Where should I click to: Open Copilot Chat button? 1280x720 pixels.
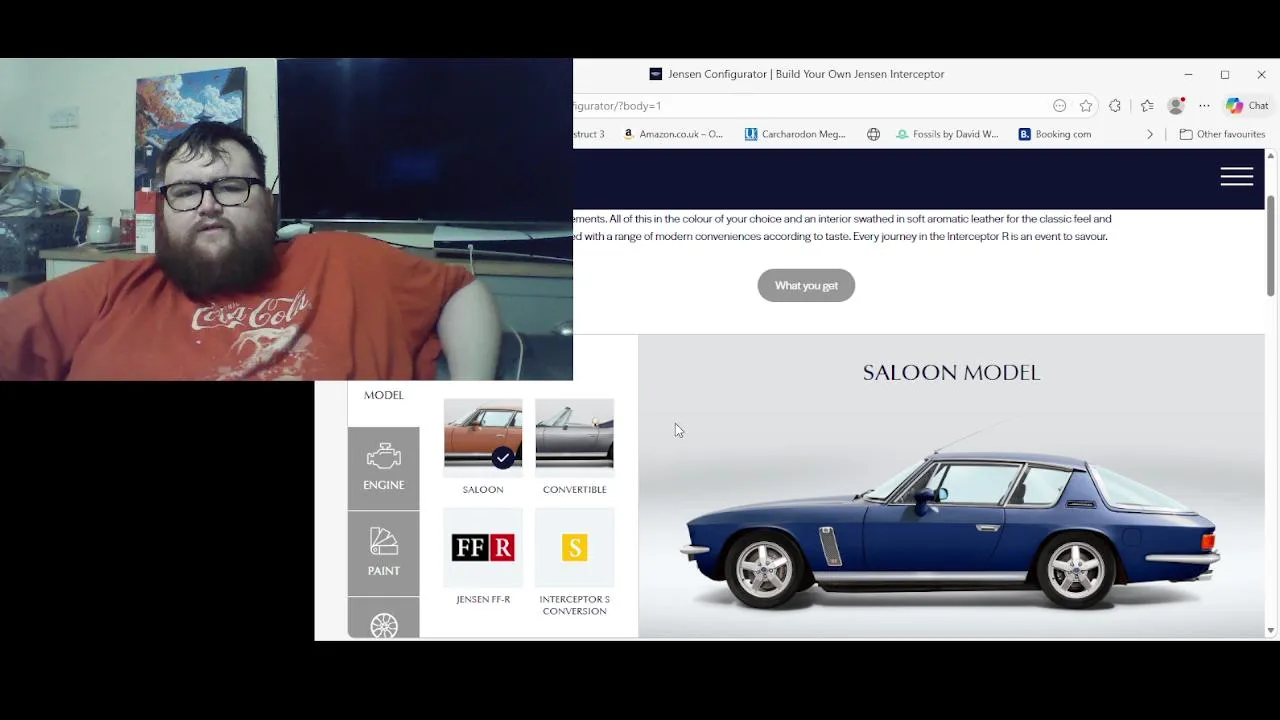[x=1247, y=106]
